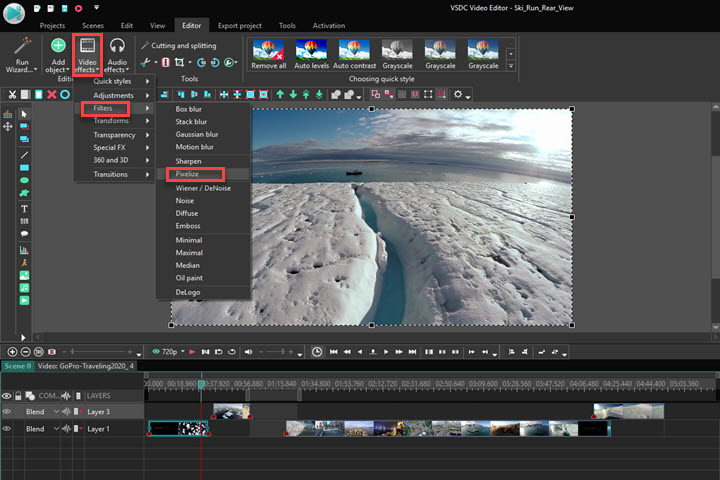This screenshot has width=720, height=480.
Task: Select the Tooltip speech bubble tool
Action: [x=24, y=234]
